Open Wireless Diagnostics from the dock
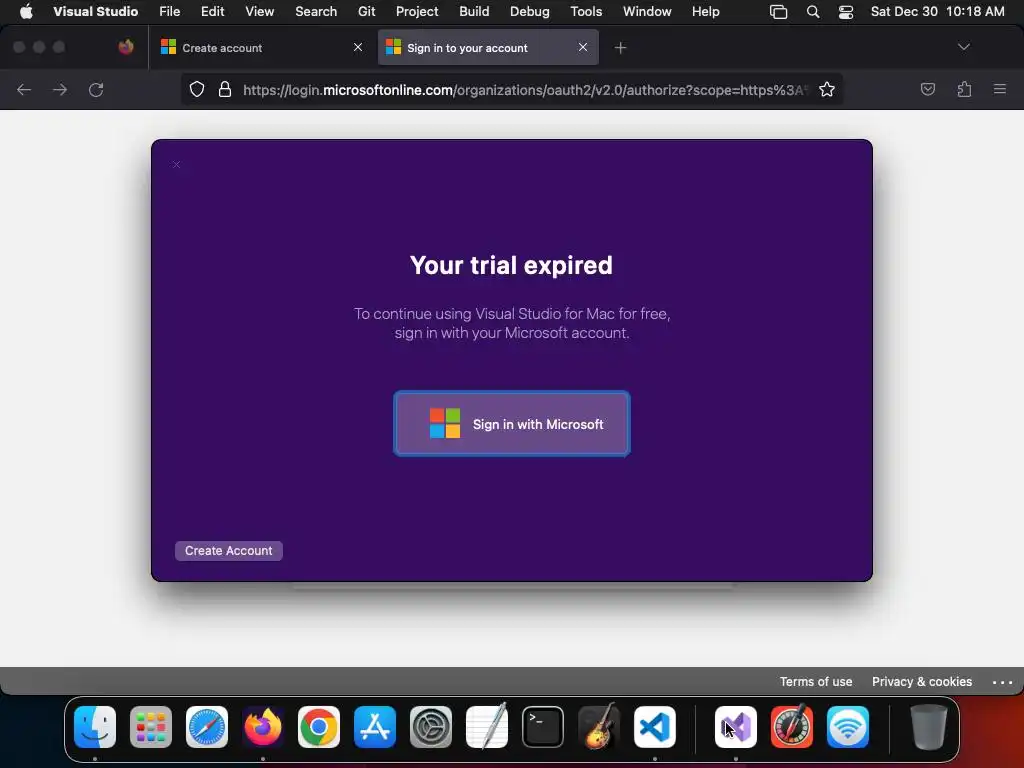Viewport: 1024px width, 768px height. [x=848, y=727]
